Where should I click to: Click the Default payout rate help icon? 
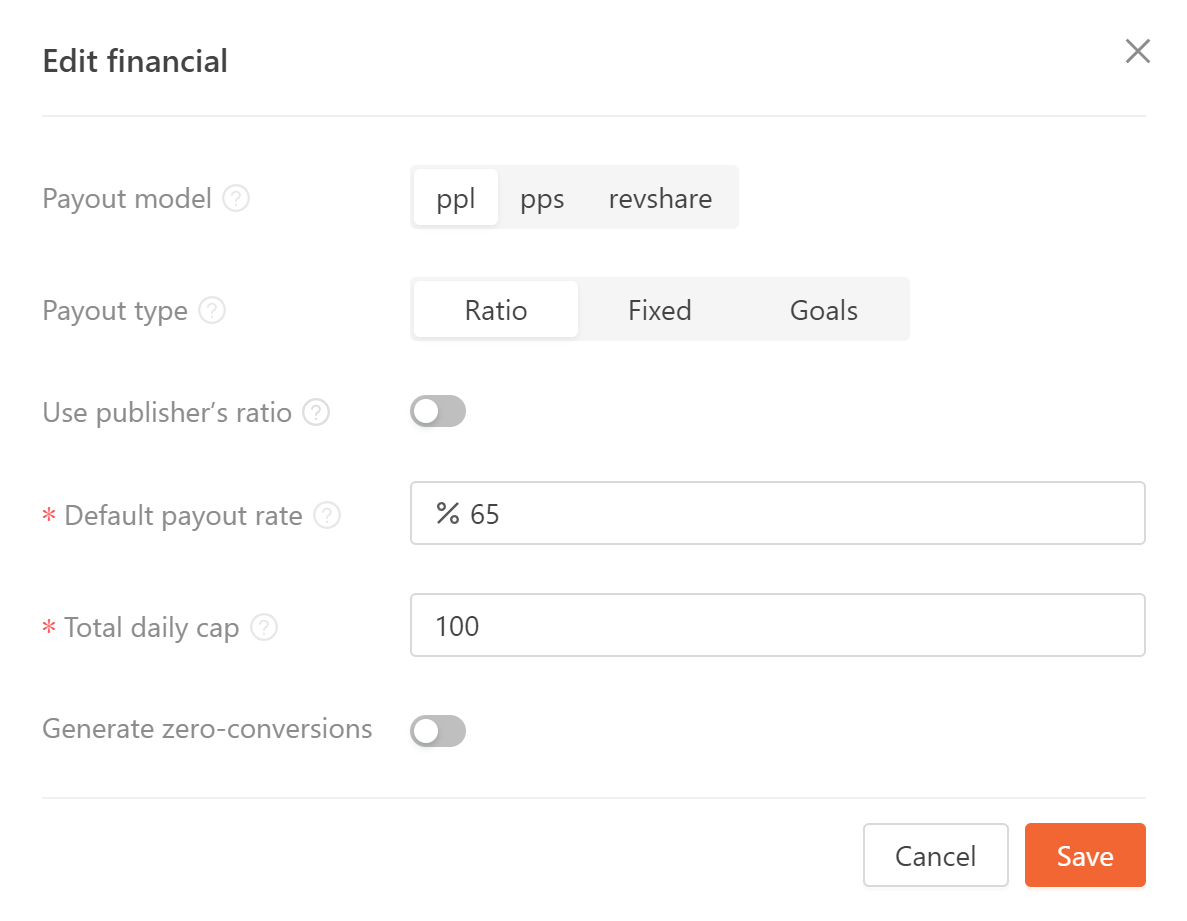point(328,515)
